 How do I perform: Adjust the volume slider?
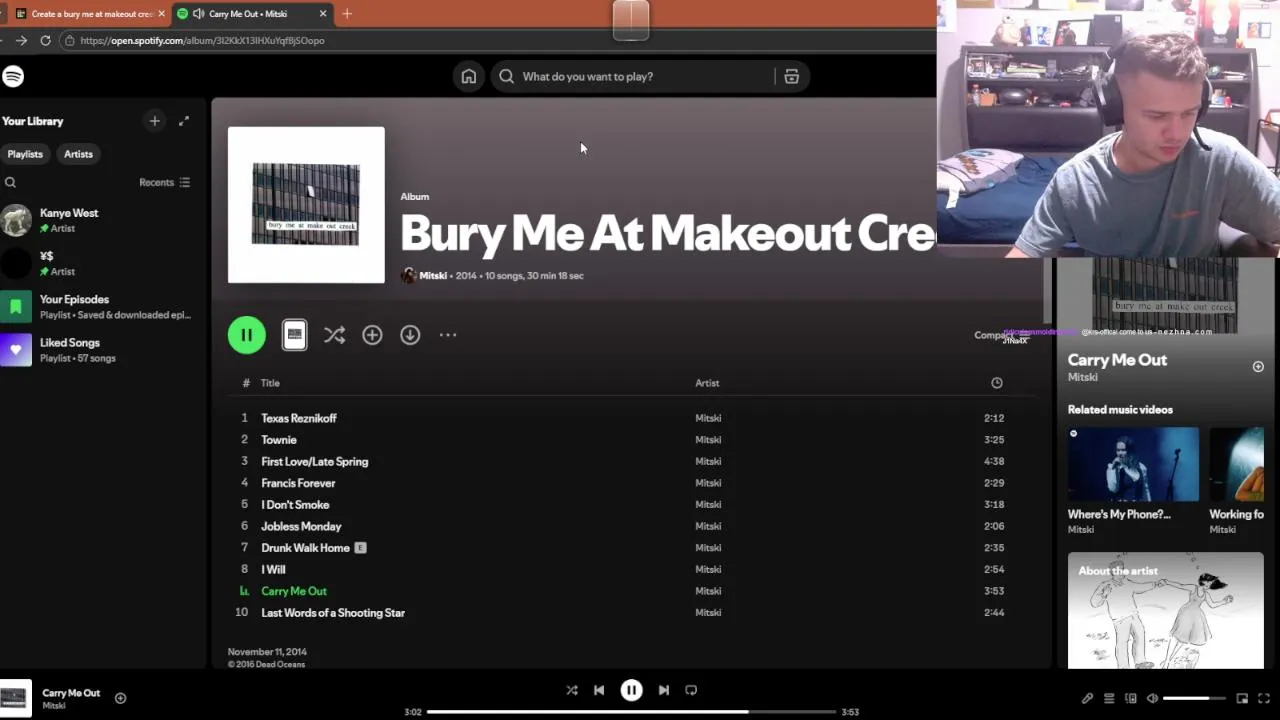pos(1194,698)
